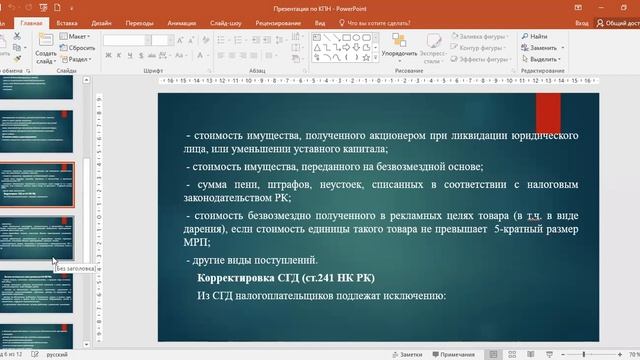The height and width of the screenshot is (360, 640).
Task: Click the Сбросить reset button
Action: point(77,48)
